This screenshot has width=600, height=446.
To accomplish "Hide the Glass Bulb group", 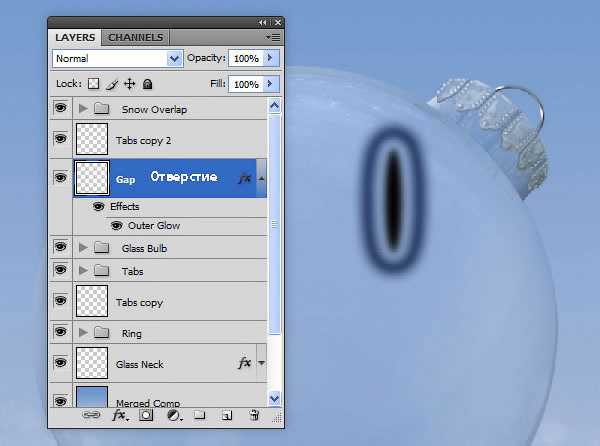I will pyautogui.click(x=60, y=247).
